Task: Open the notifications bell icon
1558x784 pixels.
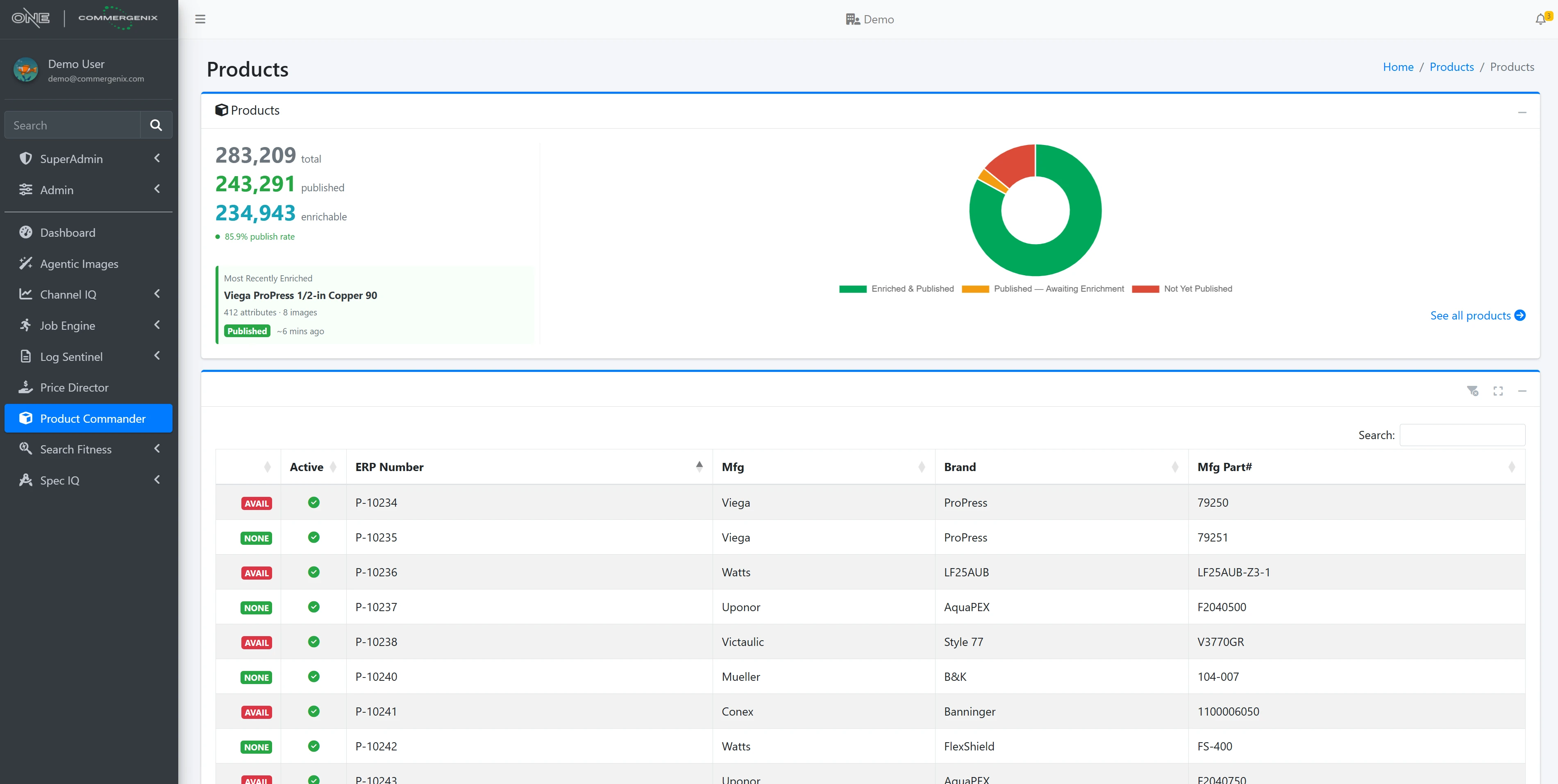Action: 1540,19
